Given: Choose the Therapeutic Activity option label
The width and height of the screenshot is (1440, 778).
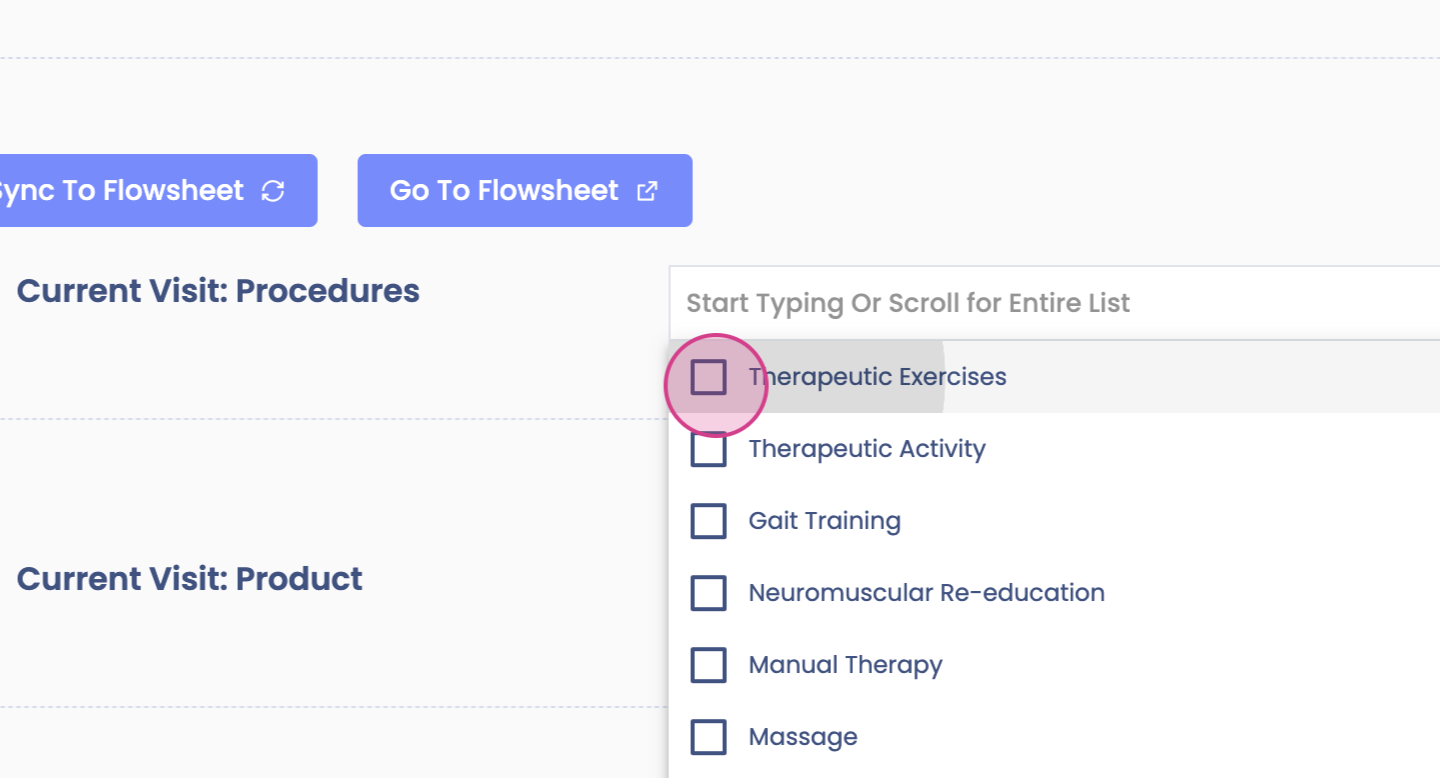Looking at the screenshot, I should (x=867, y=449).
